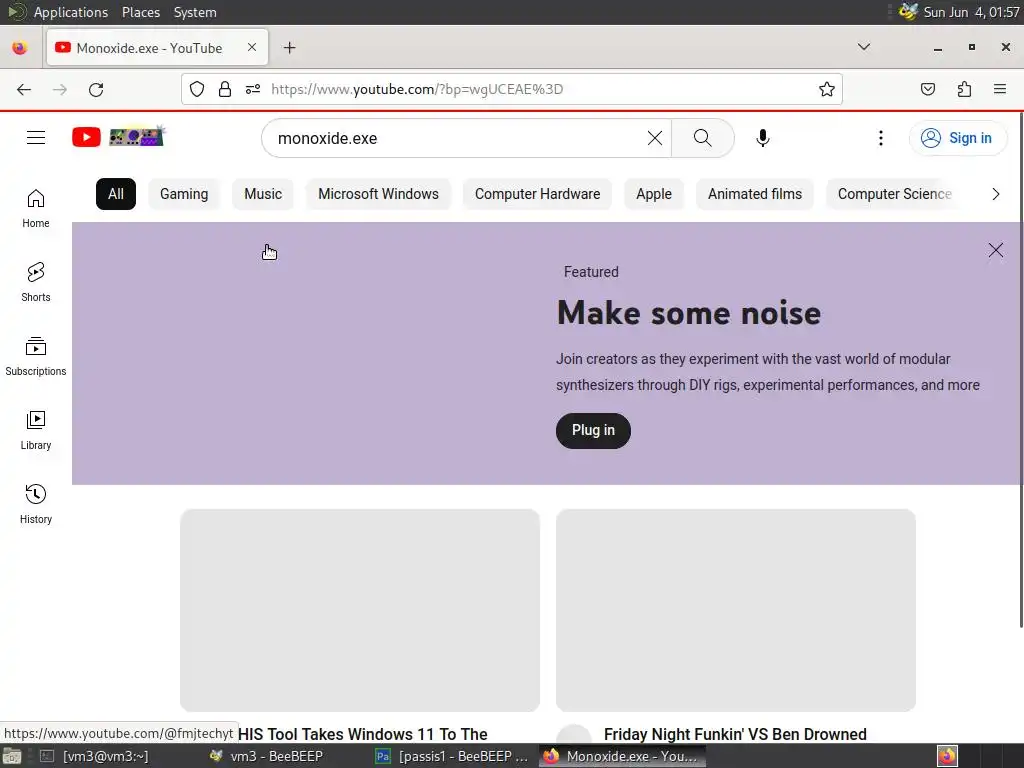Clear the search box with the X icon
This screenshot has width=1024, height=768.
(654, 138)
